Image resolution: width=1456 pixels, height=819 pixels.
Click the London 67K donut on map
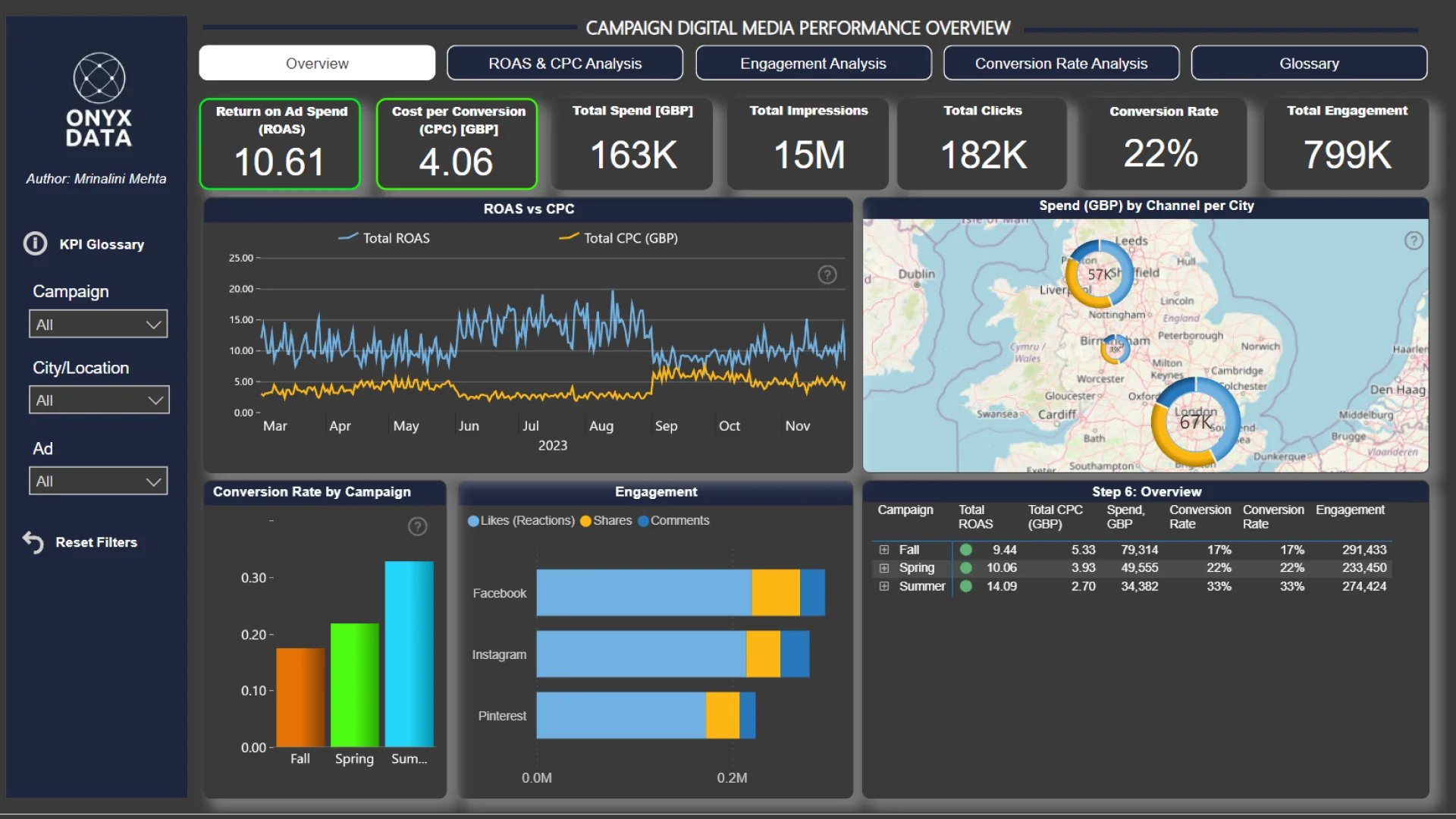pyautogui.click(x=1196, y=422)
